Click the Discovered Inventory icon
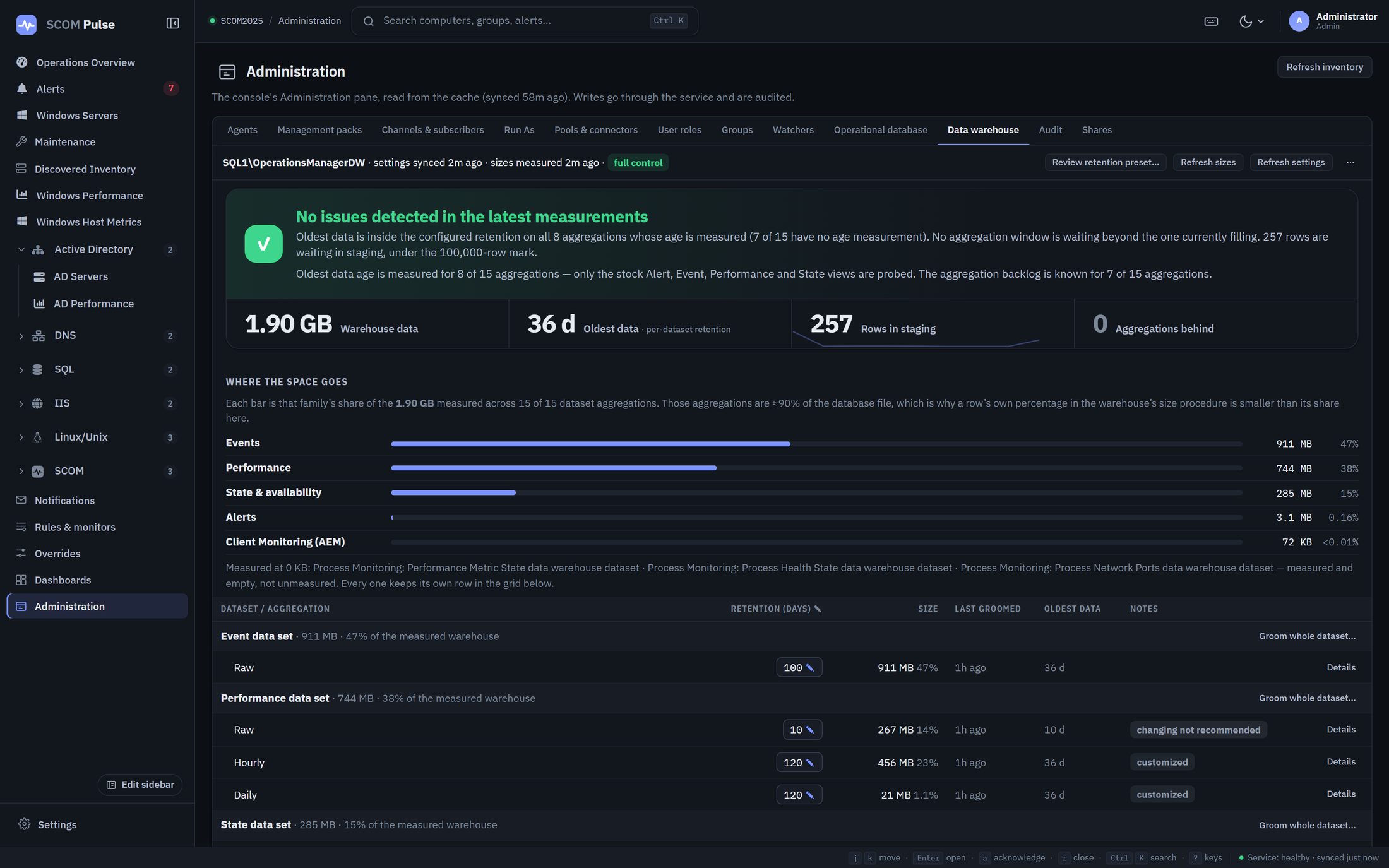Screen dimensions: 1389x868 click(x=21, y=169)
